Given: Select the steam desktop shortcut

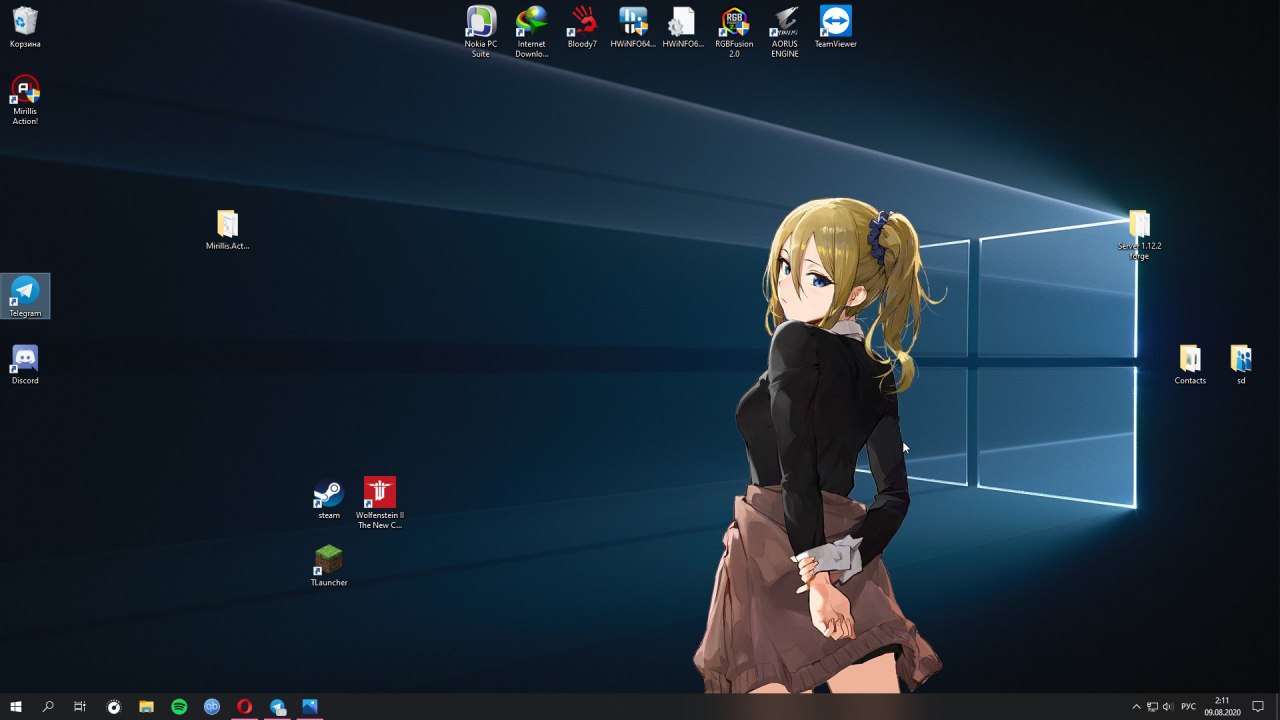Looking at the screenshot, I should click(x=329, y=499).
